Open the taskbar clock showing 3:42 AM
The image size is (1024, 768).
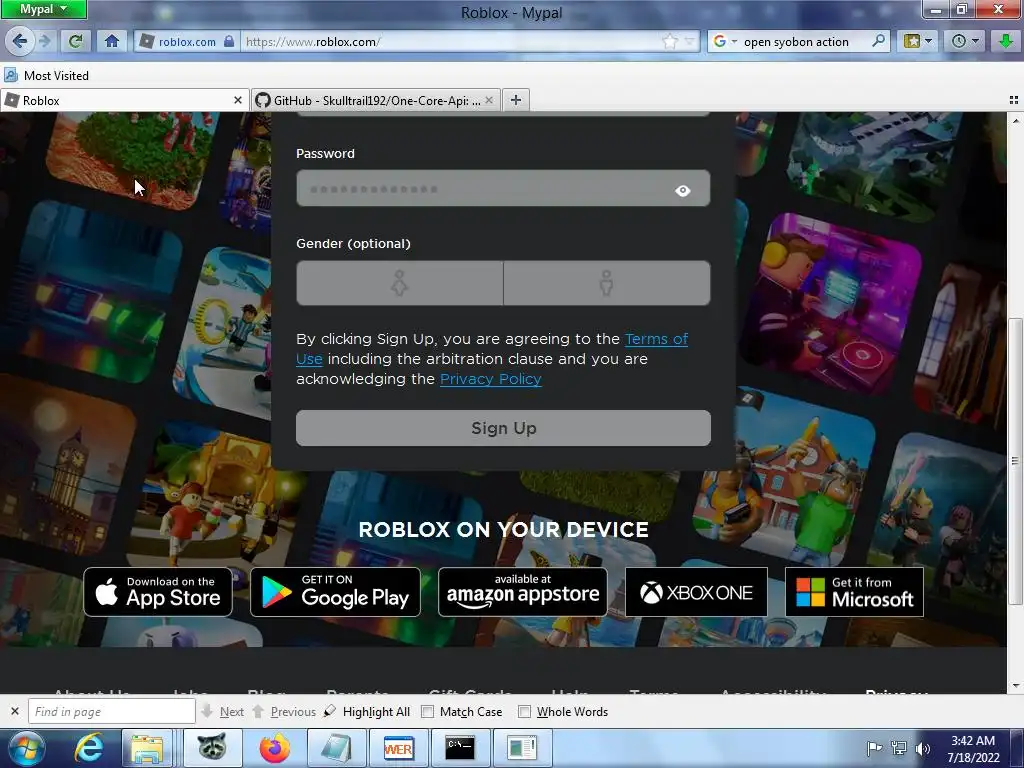tap(973, 748)
